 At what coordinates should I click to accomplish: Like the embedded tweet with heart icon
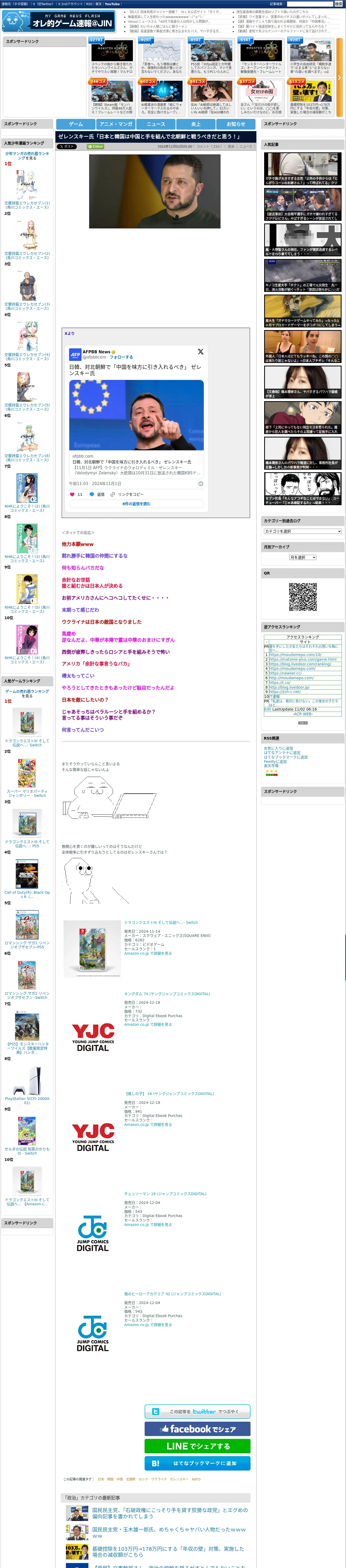point(72,494)
